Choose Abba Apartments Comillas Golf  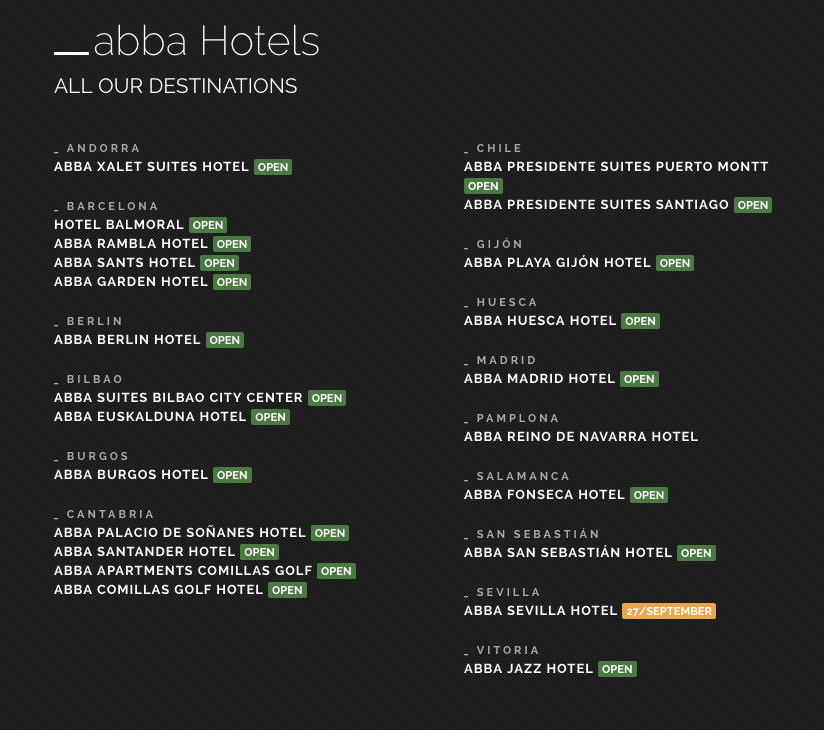(183, 571)
